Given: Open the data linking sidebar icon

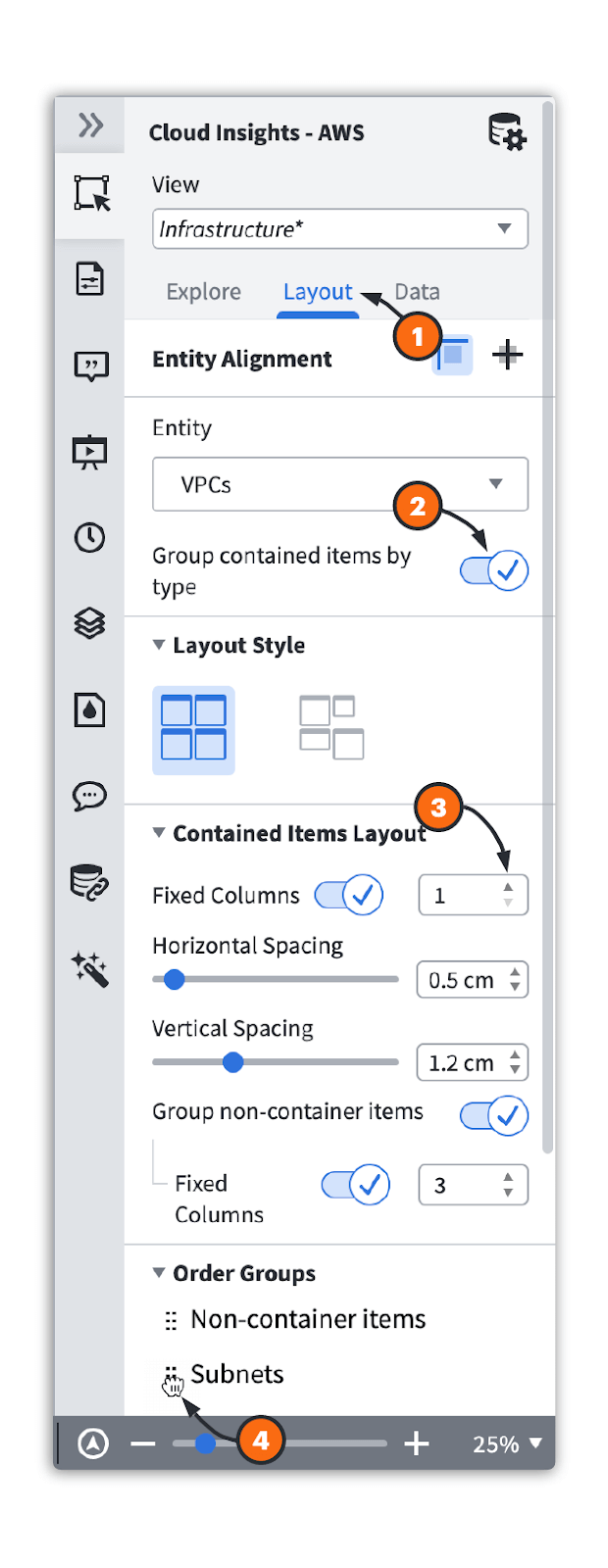Looking at the screenshot, I should pos(90,882).
